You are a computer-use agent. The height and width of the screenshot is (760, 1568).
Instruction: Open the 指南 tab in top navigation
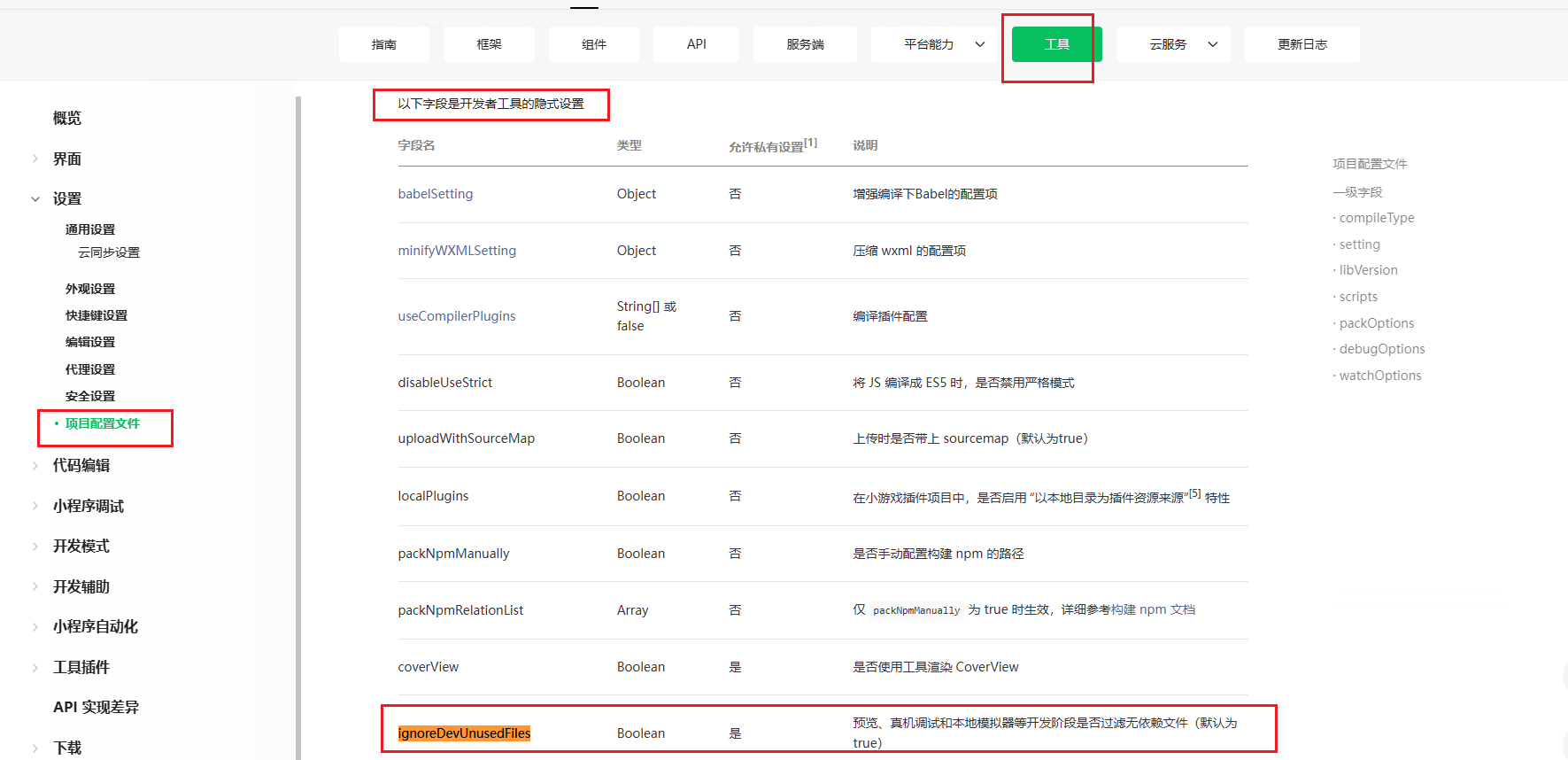[x=383, y=44]
